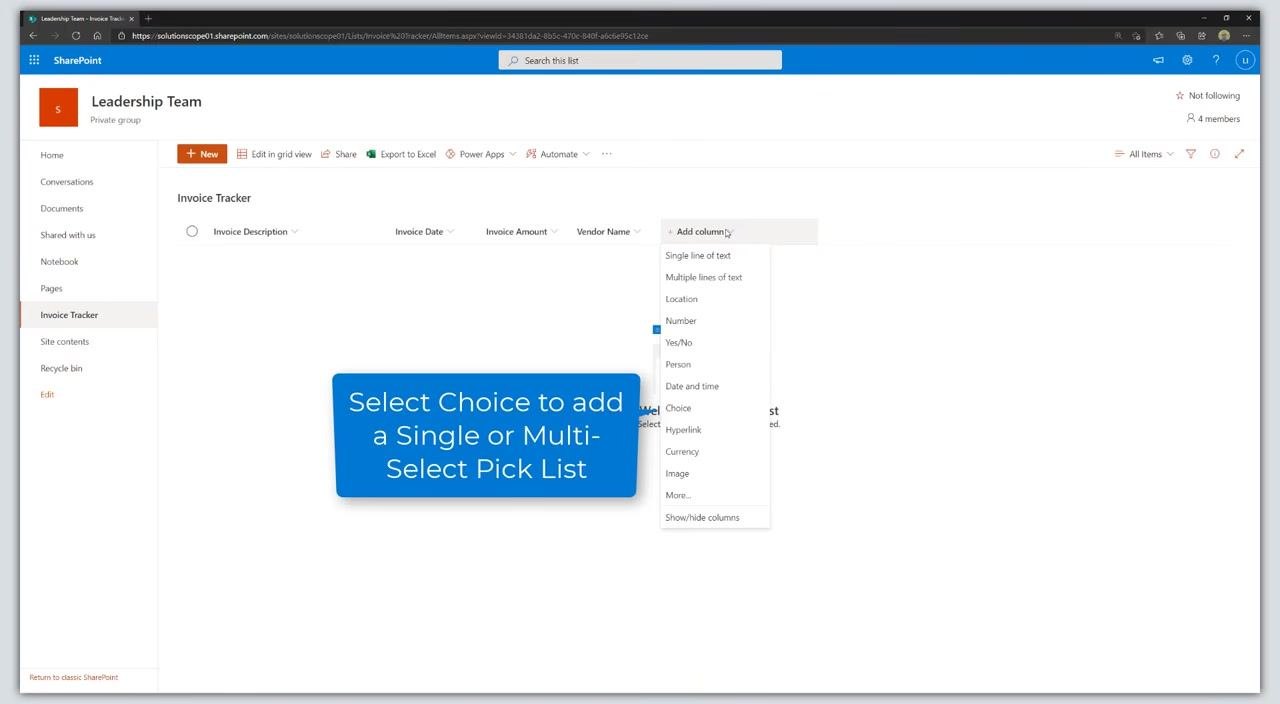Click Edit in the left navigation
Screen dimensions: 1280x704
tap(47, 395)
